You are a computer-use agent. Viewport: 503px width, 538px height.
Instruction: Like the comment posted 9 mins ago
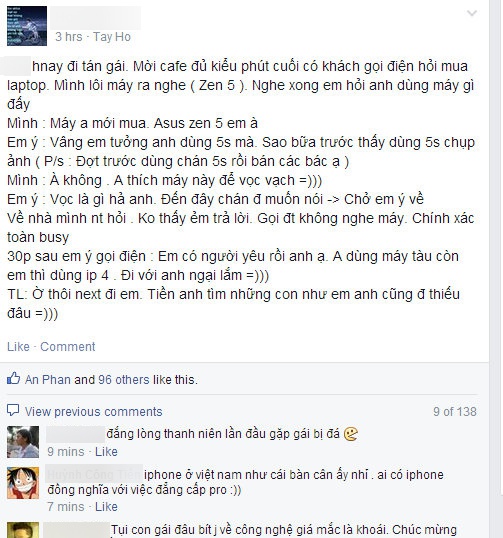[x=106, y=452]
